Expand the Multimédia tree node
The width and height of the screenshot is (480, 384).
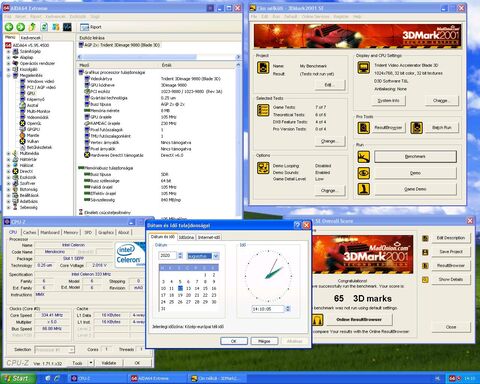[x=8, y=153]
